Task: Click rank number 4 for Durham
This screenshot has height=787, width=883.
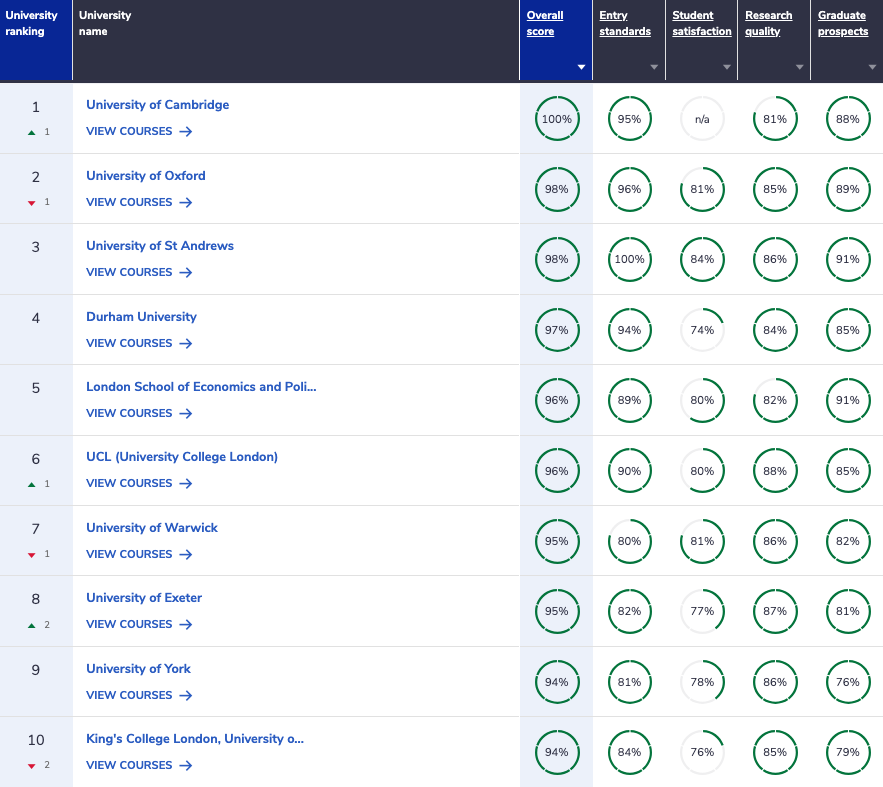Action: [x=35, y=318]
